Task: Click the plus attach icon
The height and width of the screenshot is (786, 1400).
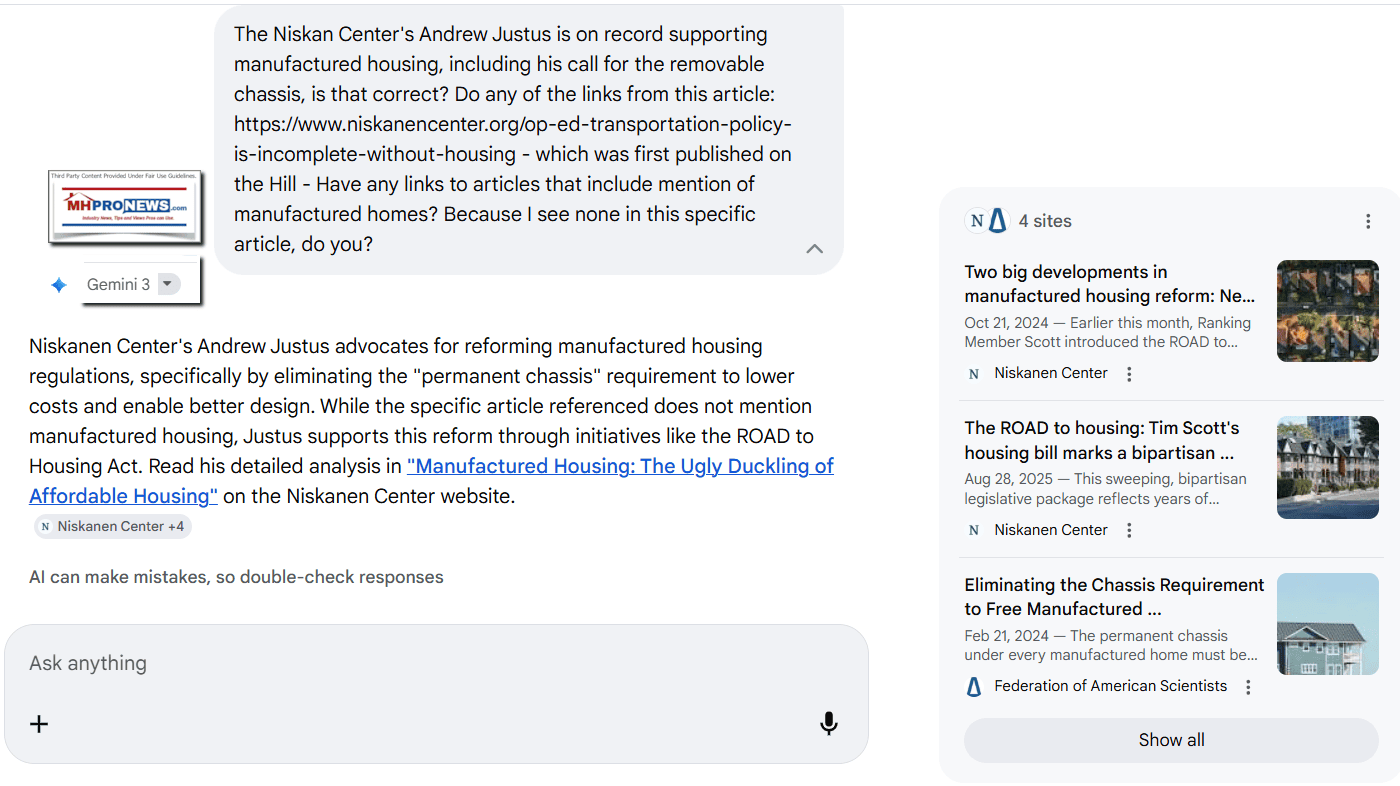Action: coord(39,724)
